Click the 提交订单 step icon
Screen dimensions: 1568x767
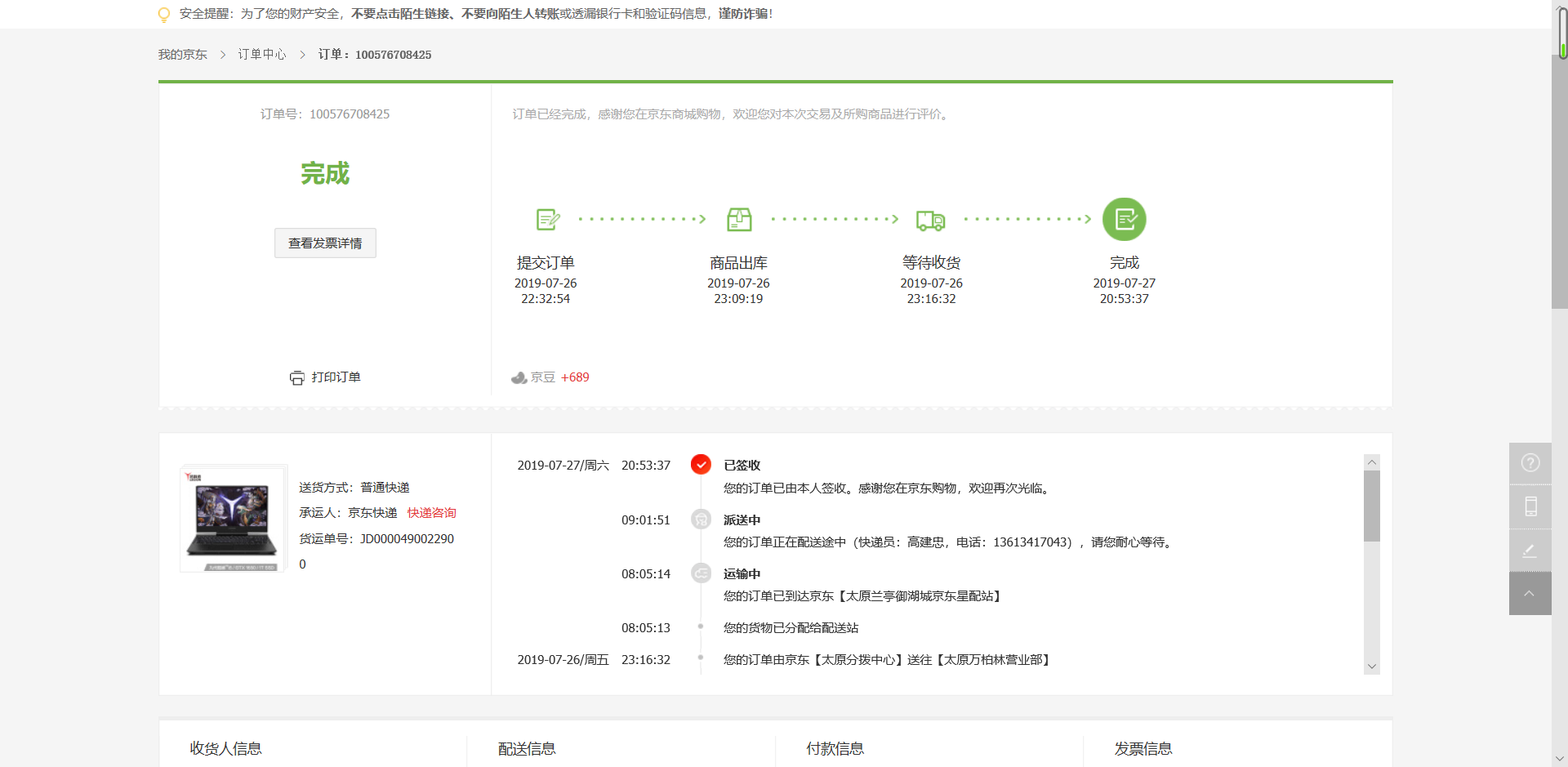pos(547,219)
